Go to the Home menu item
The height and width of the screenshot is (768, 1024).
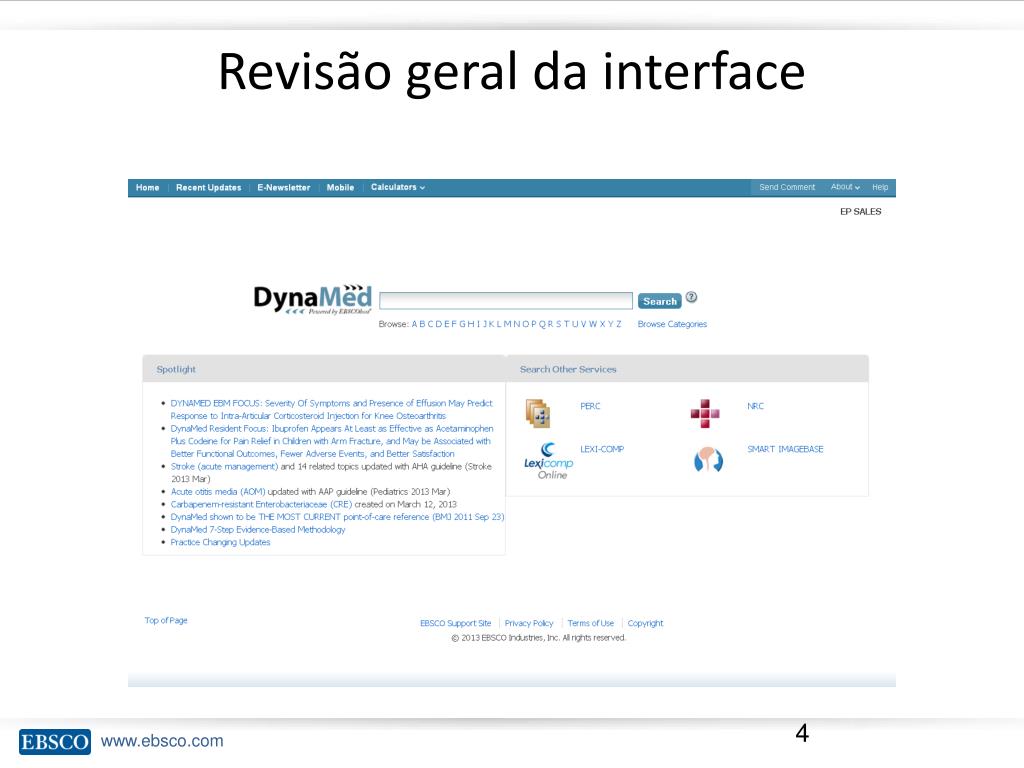click(x=148, y=187)
